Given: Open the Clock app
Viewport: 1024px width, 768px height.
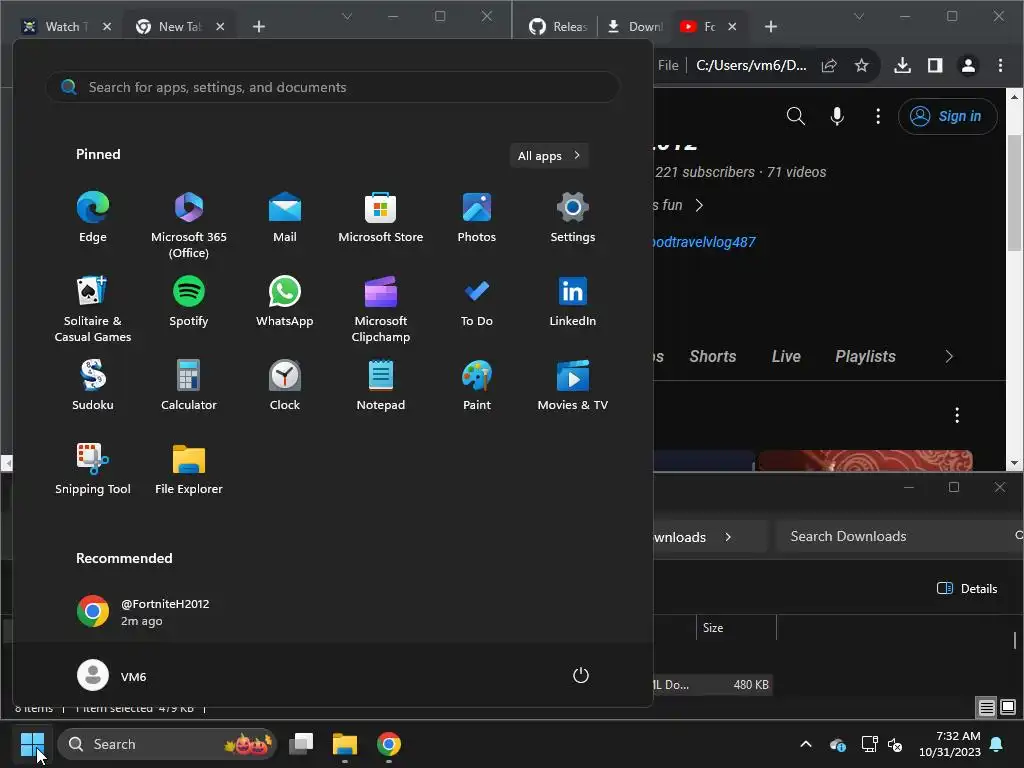Looking at the screenshot, I should 285,385.
